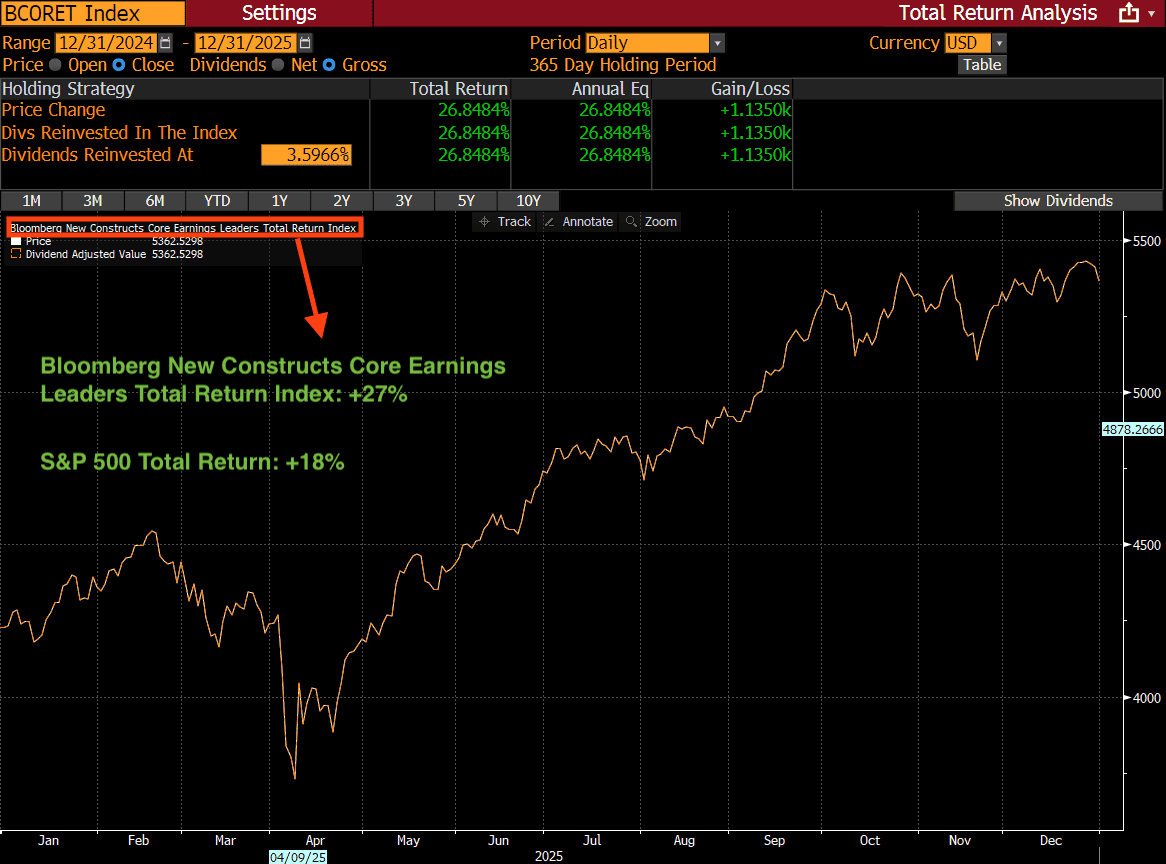
Task: Click the Show Dividends button
Action: click(1058, 200)
